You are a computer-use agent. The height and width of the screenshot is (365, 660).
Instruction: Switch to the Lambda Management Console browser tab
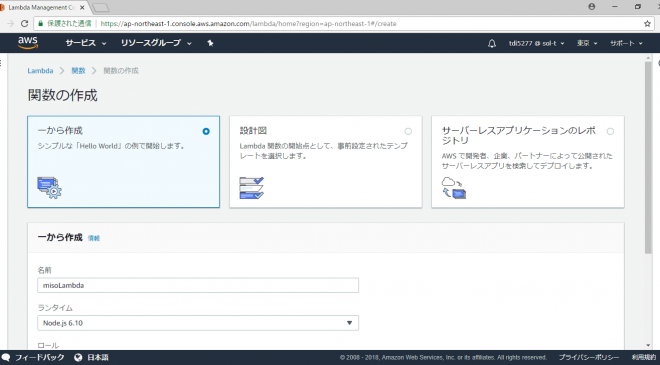pyautogui.click(x=42, y=8)
